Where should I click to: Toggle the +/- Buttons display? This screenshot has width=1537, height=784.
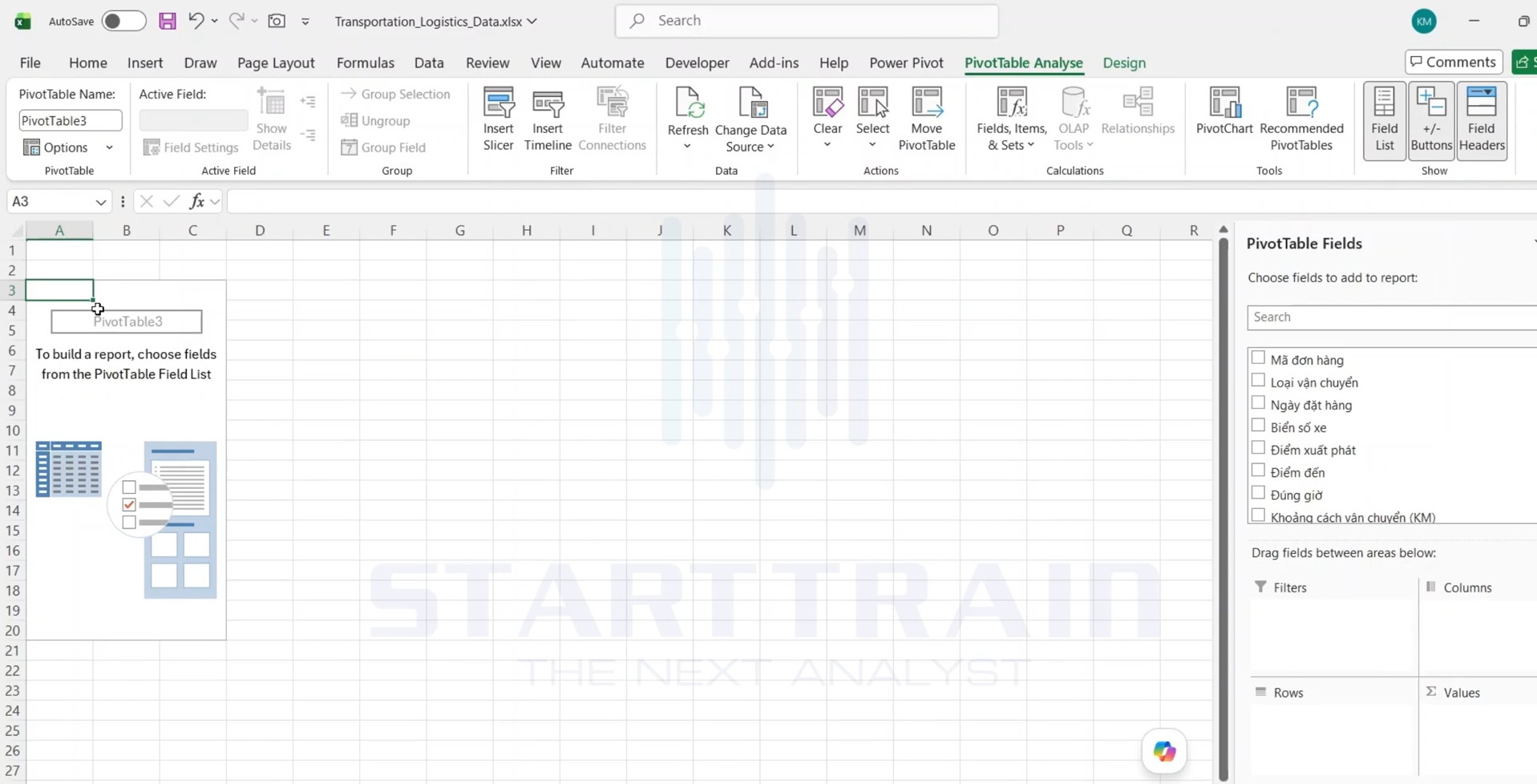click(1431, 120)
